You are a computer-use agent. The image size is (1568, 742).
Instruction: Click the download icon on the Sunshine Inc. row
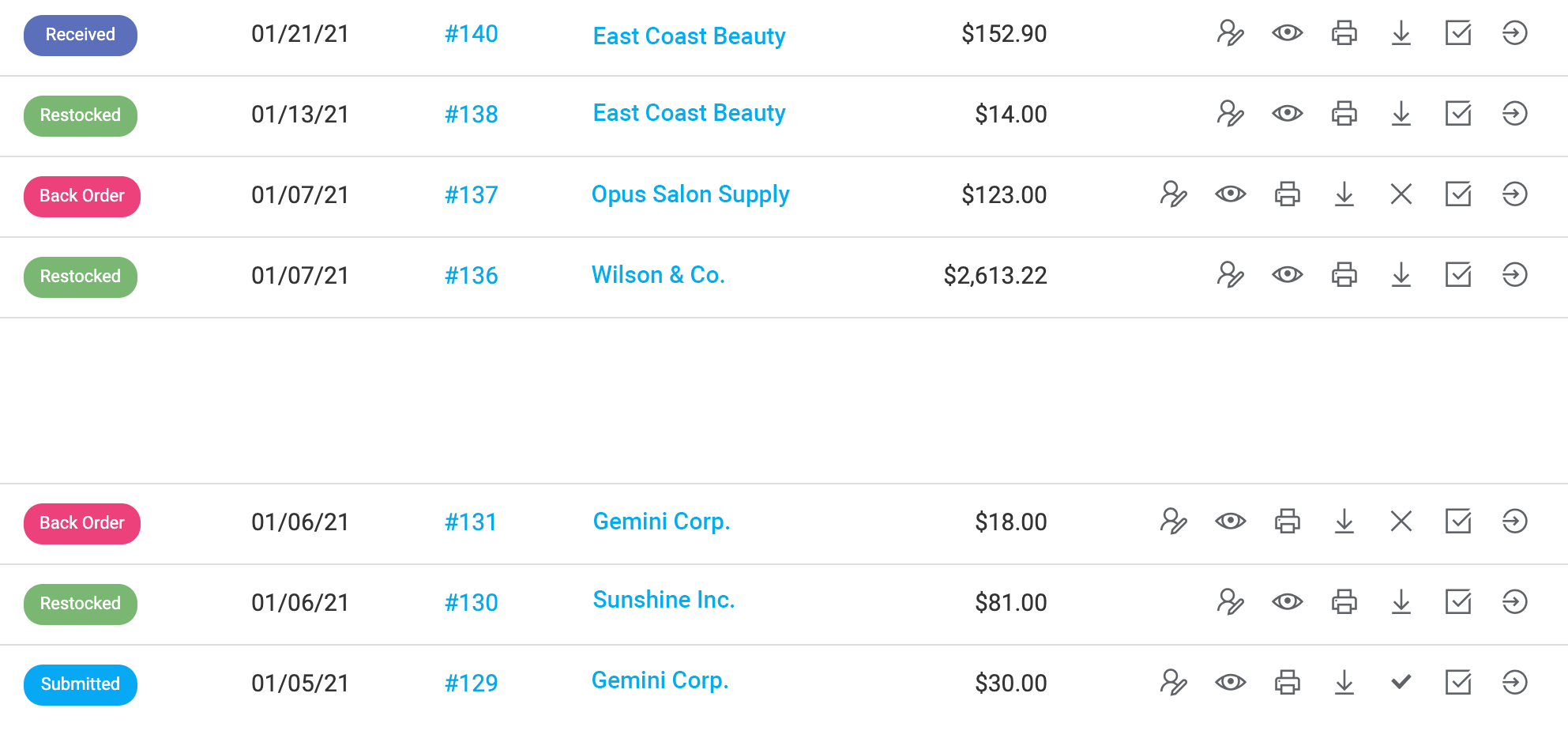coord(1401,602)
